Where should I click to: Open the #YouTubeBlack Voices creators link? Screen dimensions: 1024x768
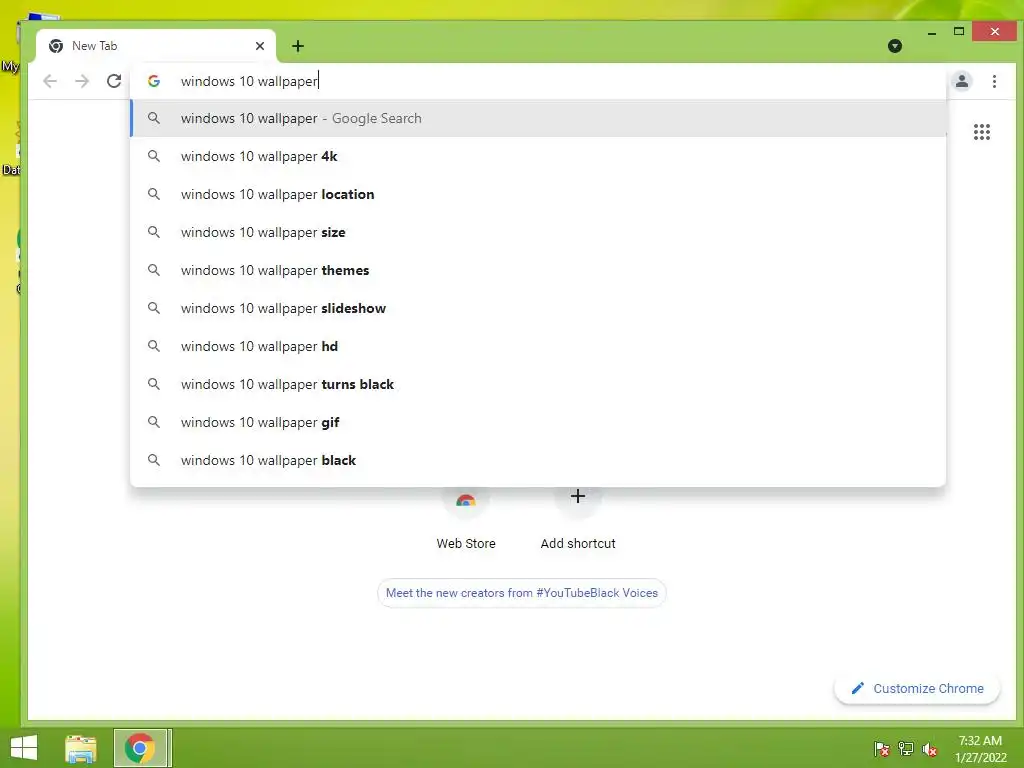522,593
